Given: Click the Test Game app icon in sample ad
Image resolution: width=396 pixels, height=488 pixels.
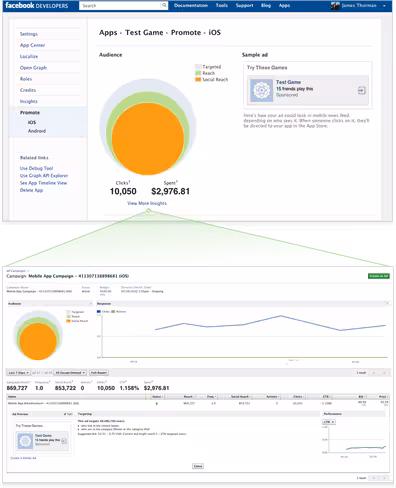Looking at the screenshot, I should pos(261,90).
